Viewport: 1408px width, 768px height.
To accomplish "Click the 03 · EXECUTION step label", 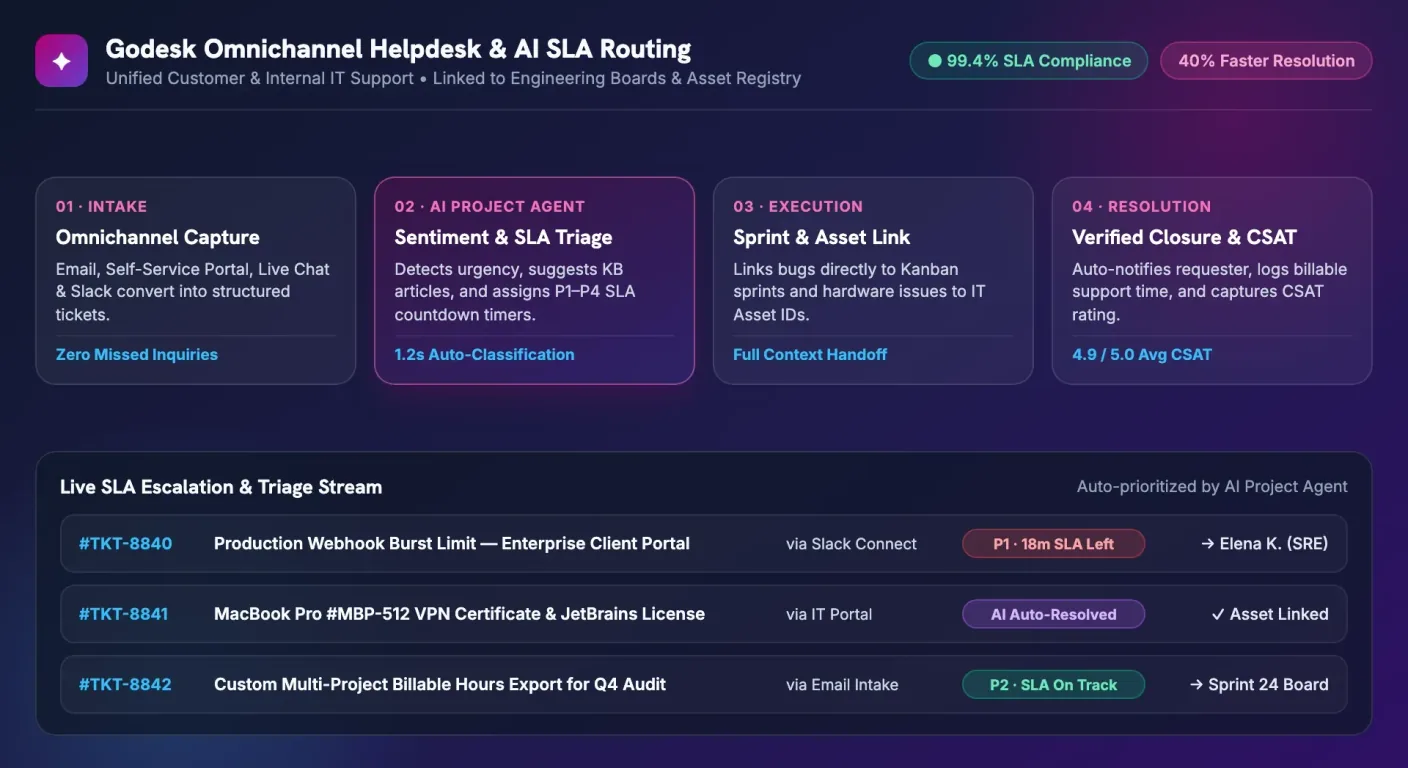I will pos(798,206).
